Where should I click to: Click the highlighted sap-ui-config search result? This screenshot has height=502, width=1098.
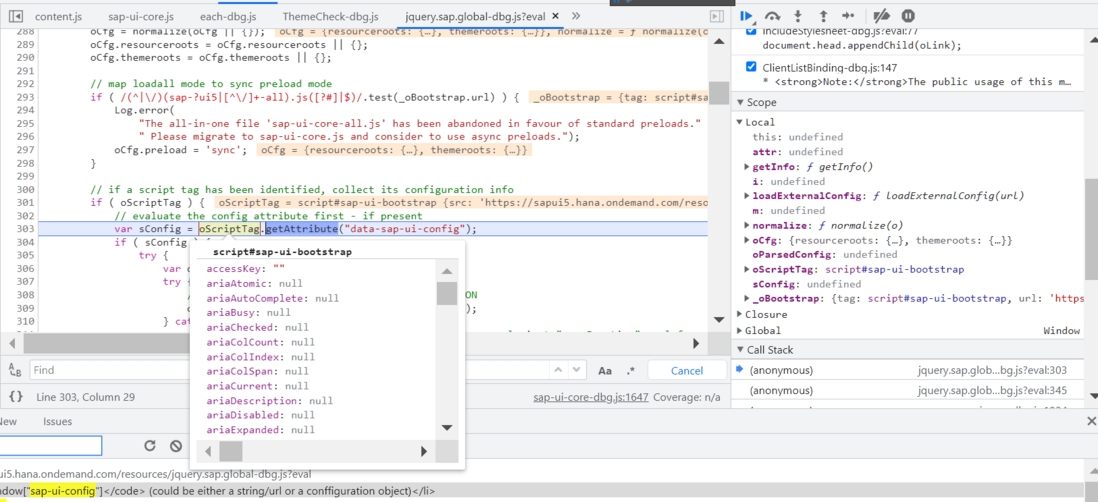62,491
